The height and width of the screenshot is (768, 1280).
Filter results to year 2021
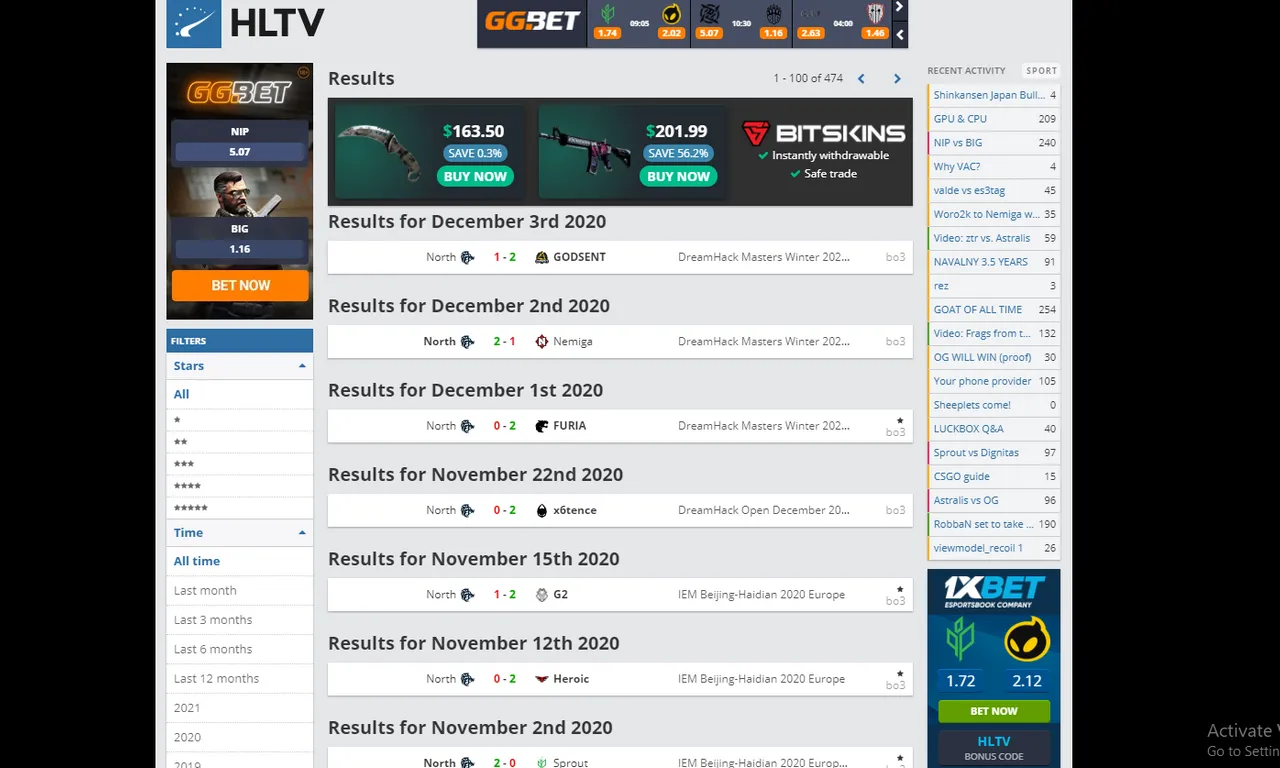240,708
